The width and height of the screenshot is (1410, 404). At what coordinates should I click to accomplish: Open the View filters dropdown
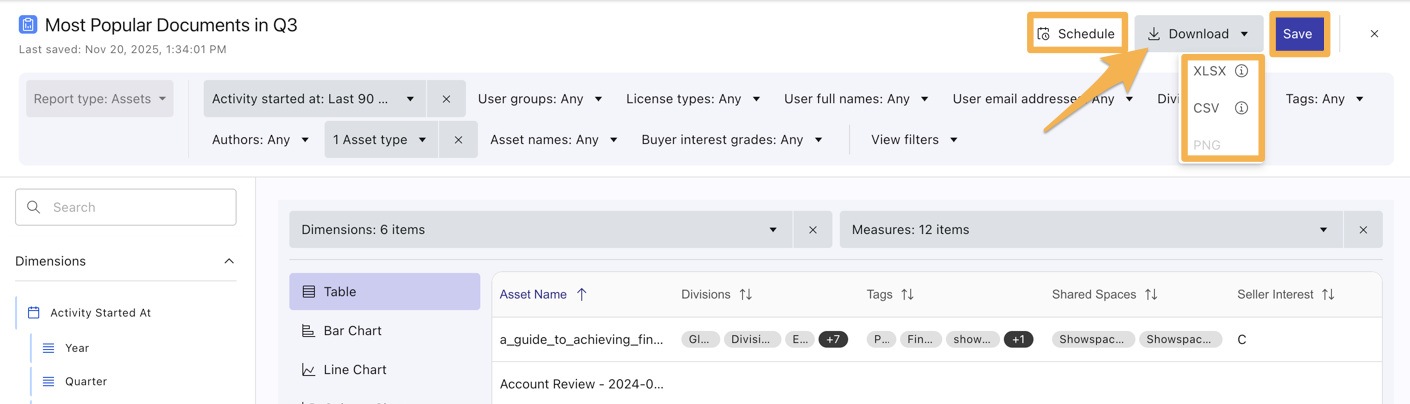click(x=914, y=140)
